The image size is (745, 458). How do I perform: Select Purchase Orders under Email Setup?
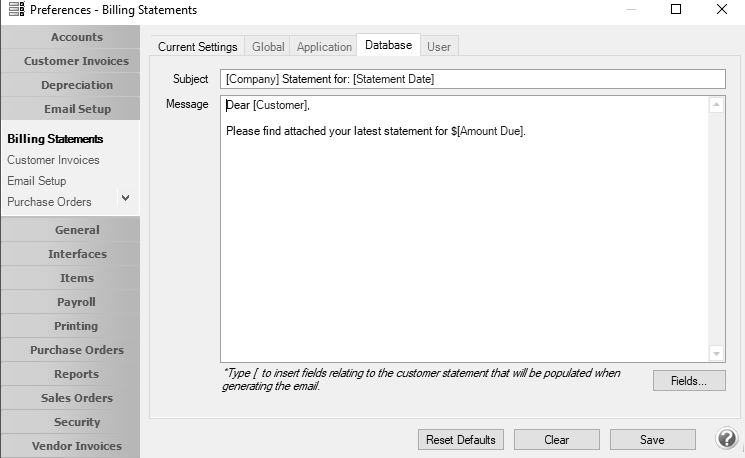[49, 202]
